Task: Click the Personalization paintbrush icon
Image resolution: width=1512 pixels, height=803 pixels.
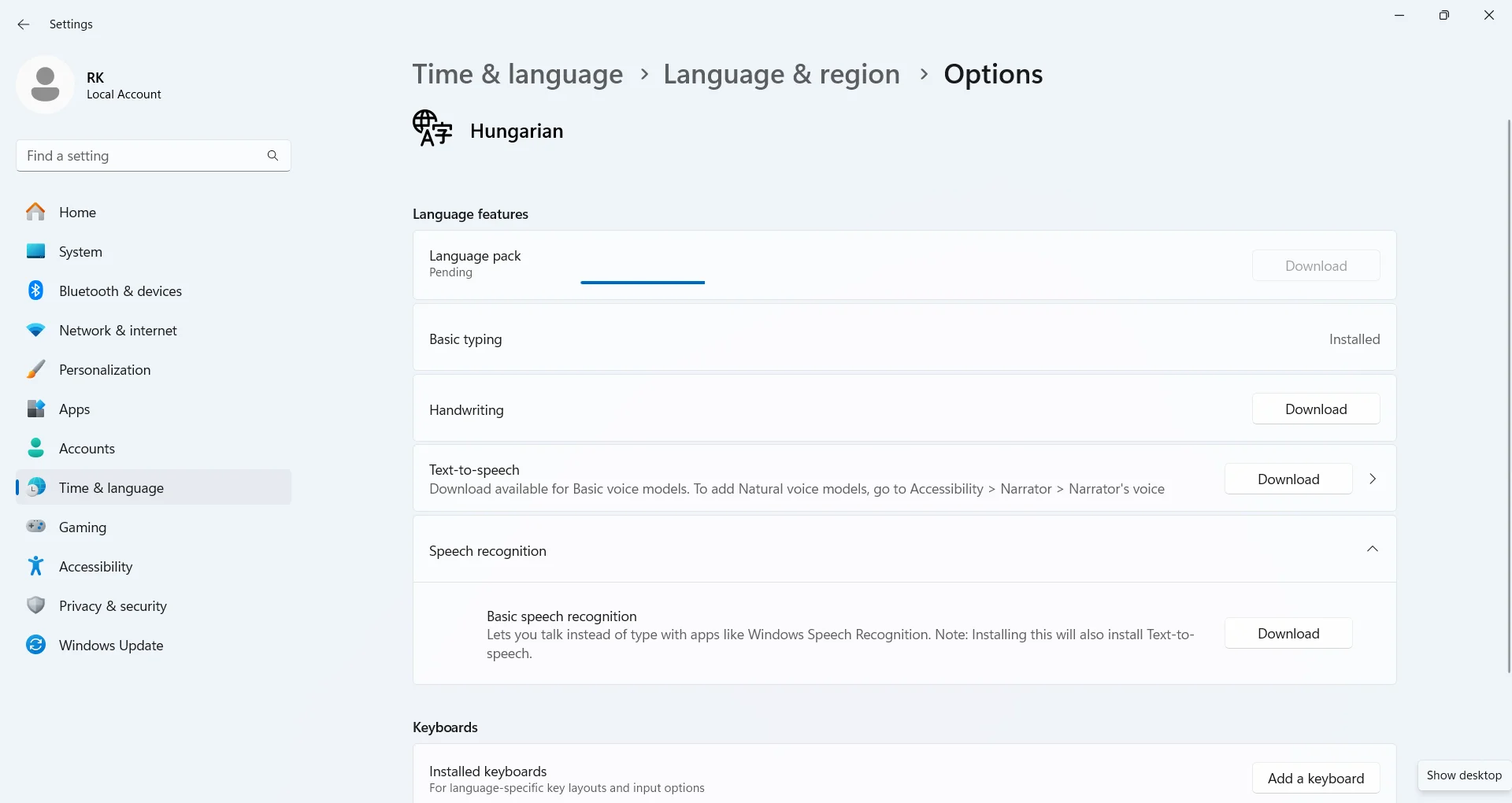Action: point(35,369)
